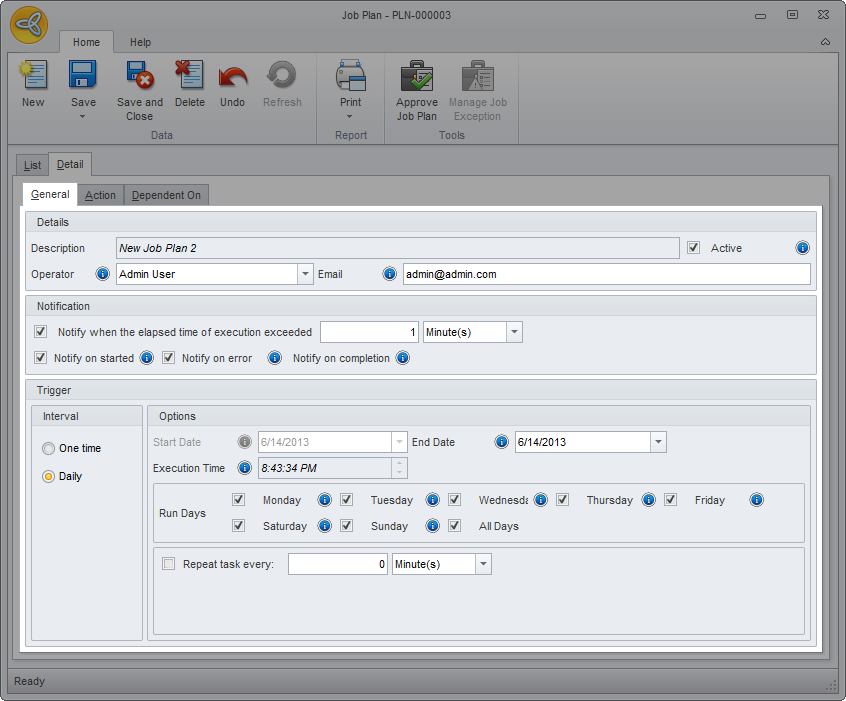Click the Execution Time spinner arrows

(399, 468)
